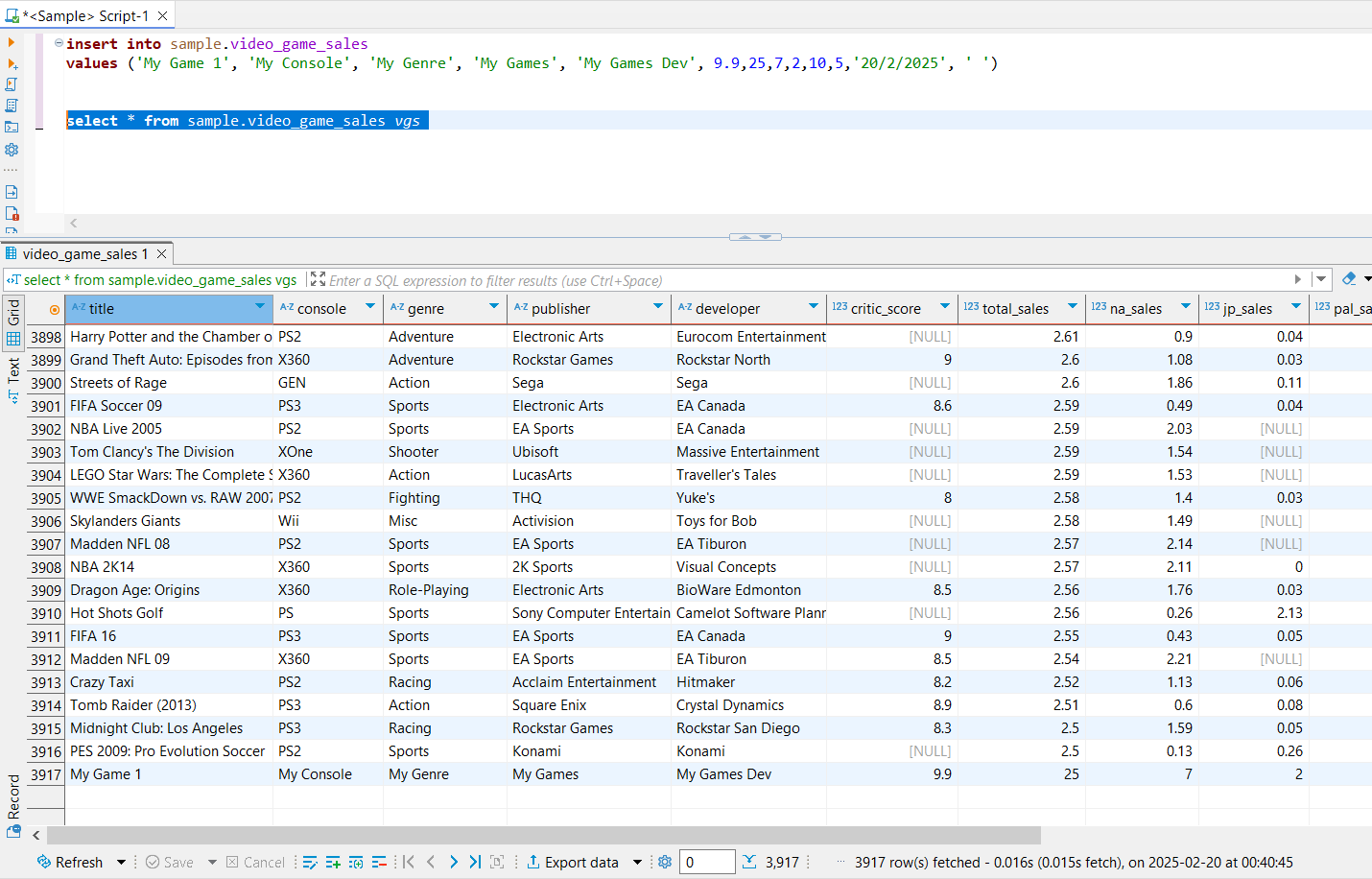
Task: Click the show output panel icon in the left sidebar
Action: (12, 192)
